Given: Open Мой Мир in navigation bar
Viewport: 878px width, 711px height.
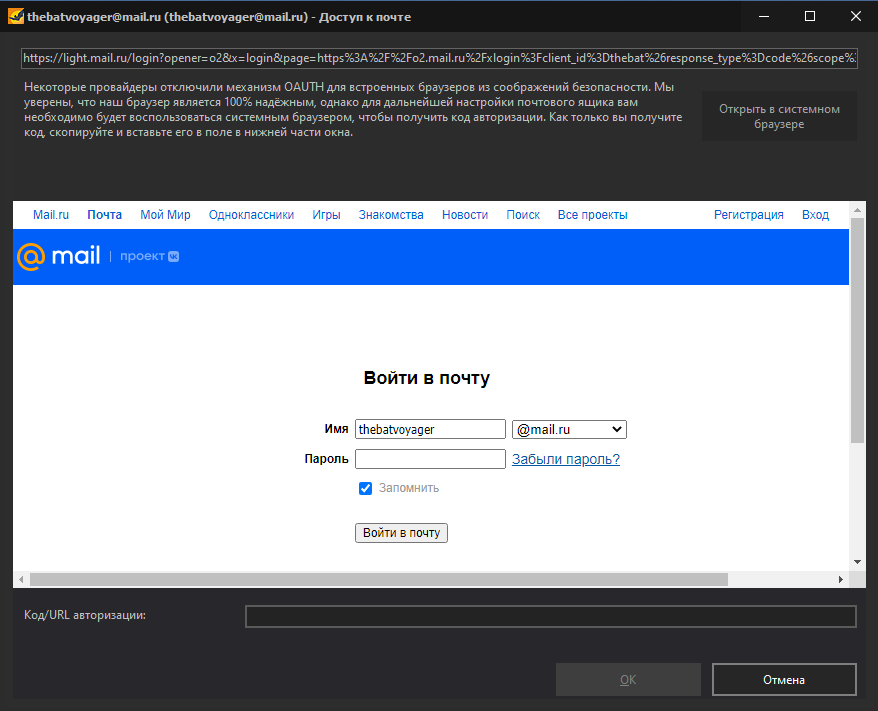Looking at the screenshot, I should (165, 215).
